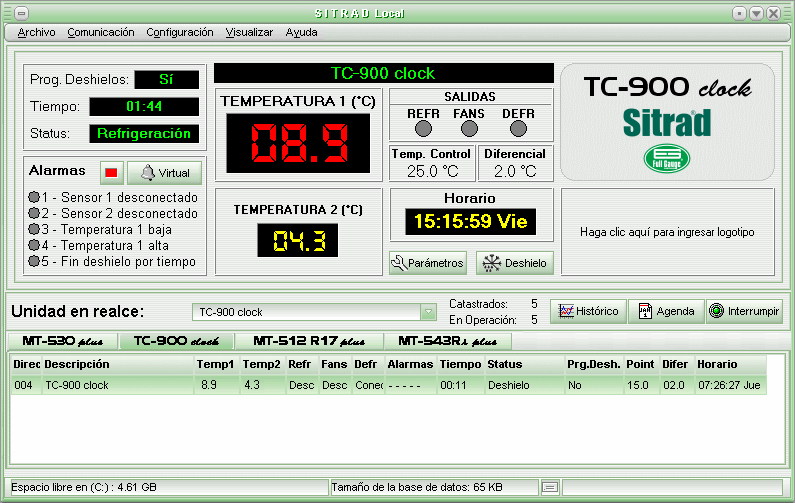Image resolution: width=795 pixels, height=503 pixels.
Task: Click the En Operación count 5
Action: click(534, 320)
